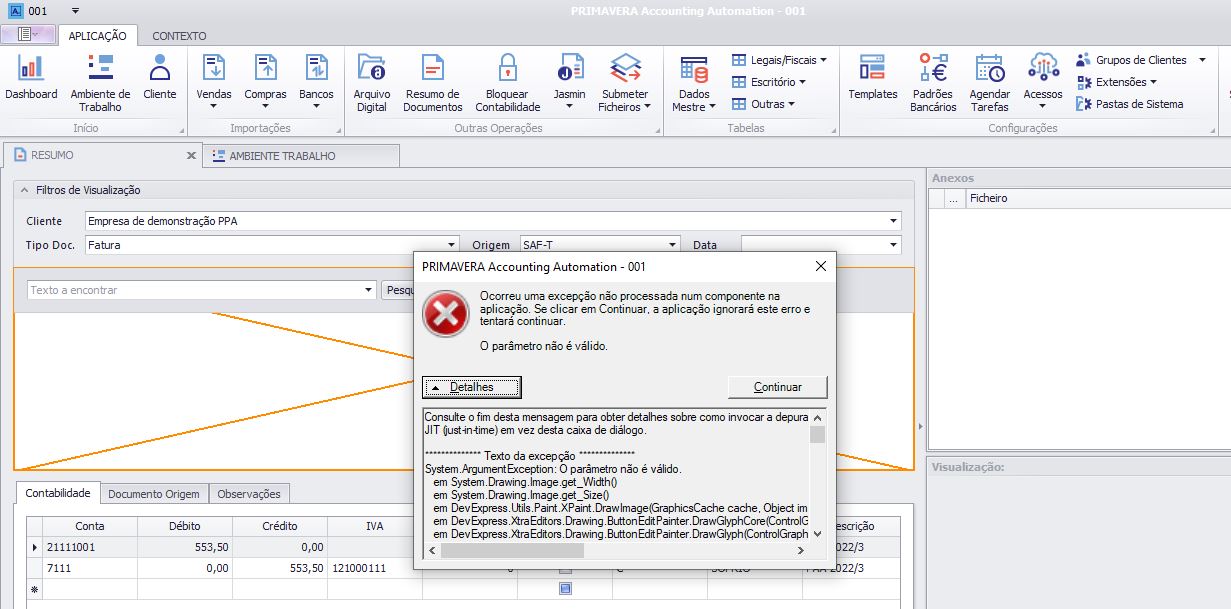This screenshot has height=609, width=1231.
Task: Click Submeter Ficheiros icon
Action: tap(625, 83)
